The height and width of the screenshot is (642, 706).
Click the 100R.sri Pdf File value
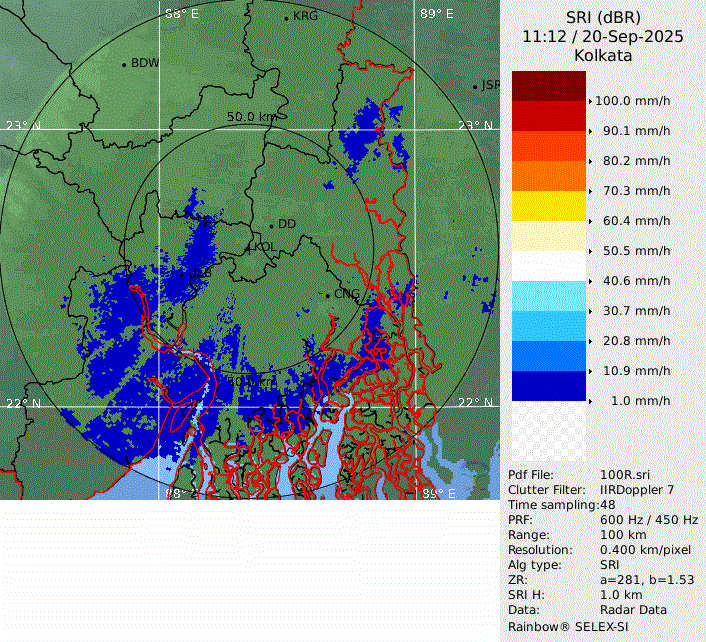click(622, 475)
